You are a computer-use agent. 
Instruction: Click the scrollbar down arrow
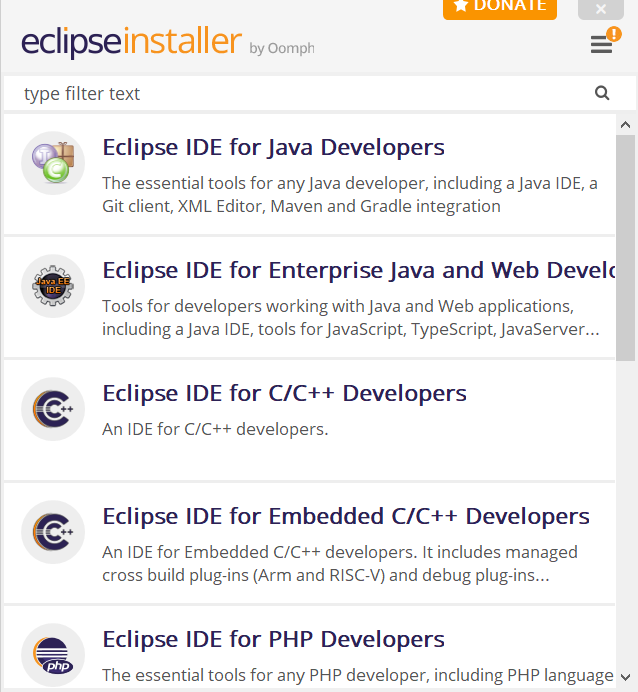tap(625, 677)
